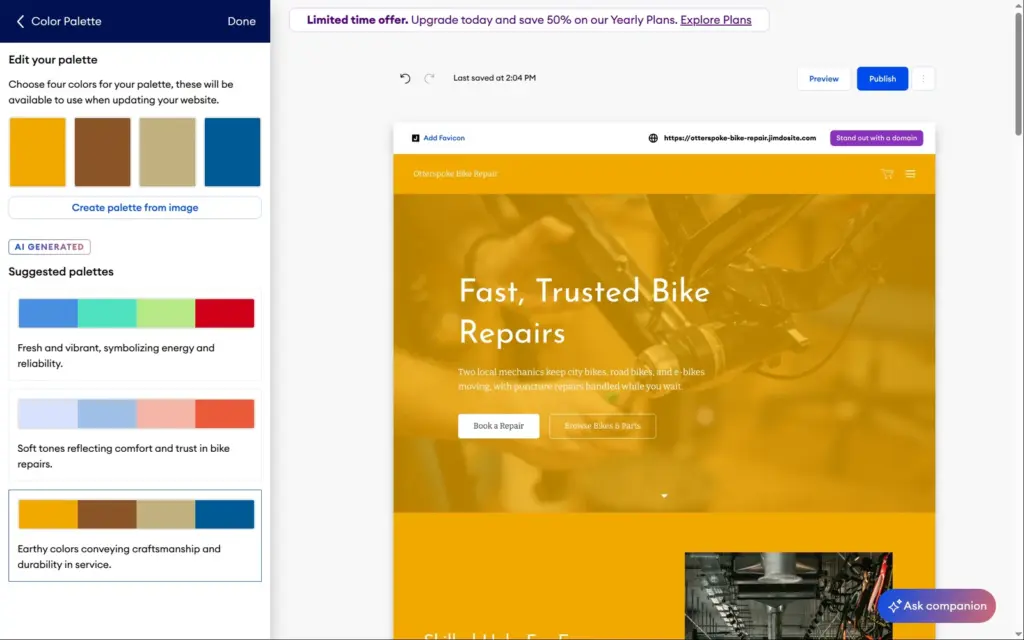Click the undo arrow icon
1024x640 pixels.
coord(405,78)
